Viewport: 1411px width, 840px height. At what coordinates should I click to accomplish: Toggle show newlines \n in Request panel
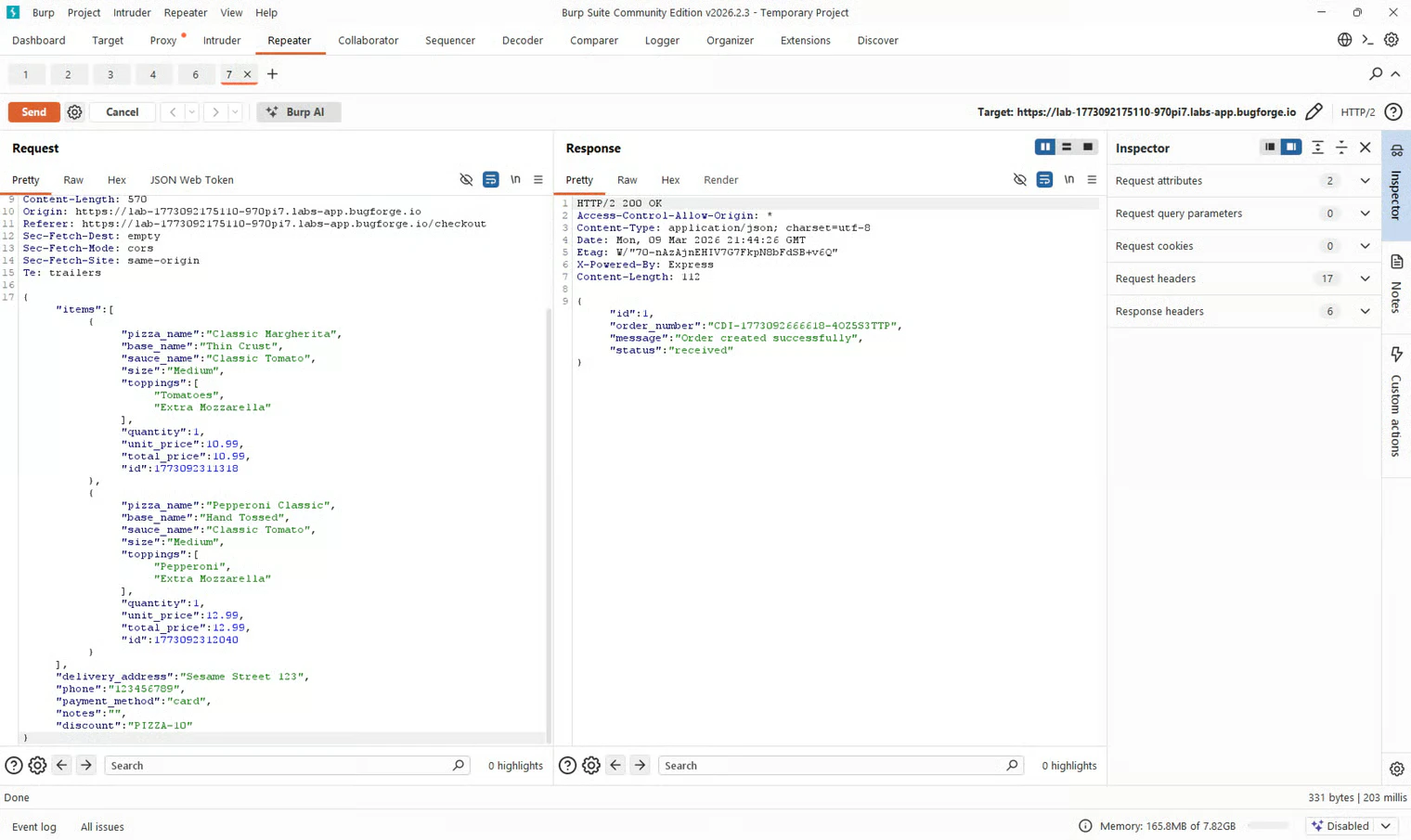[515, 180]
